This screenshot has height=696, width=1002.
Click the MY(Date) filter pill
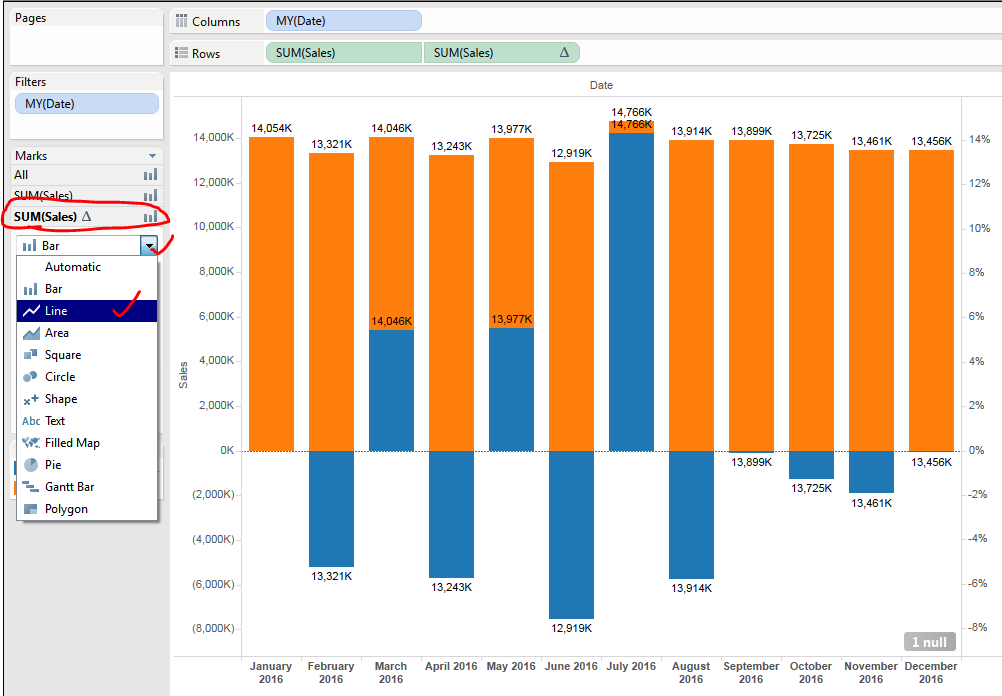tap(87, 104)
